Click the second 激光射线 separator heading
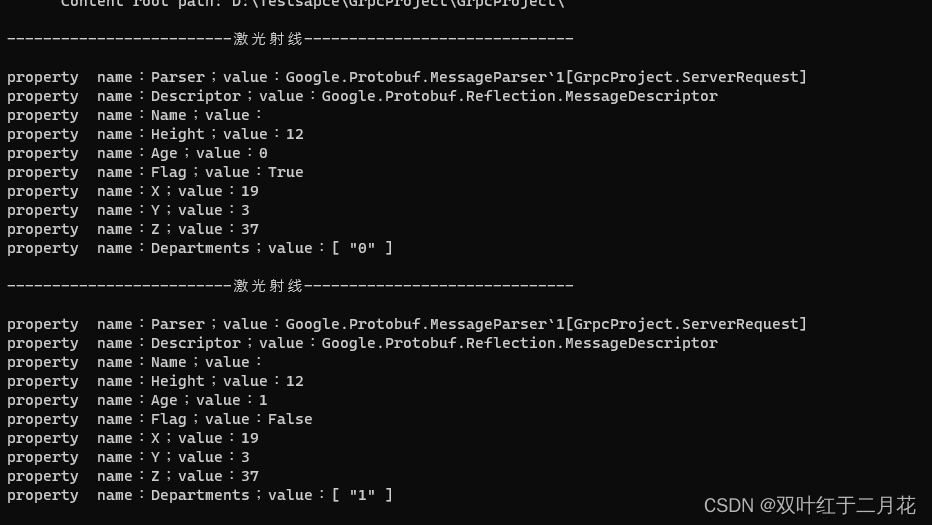This screenshot has width=932, height=525. pos(268,286)
